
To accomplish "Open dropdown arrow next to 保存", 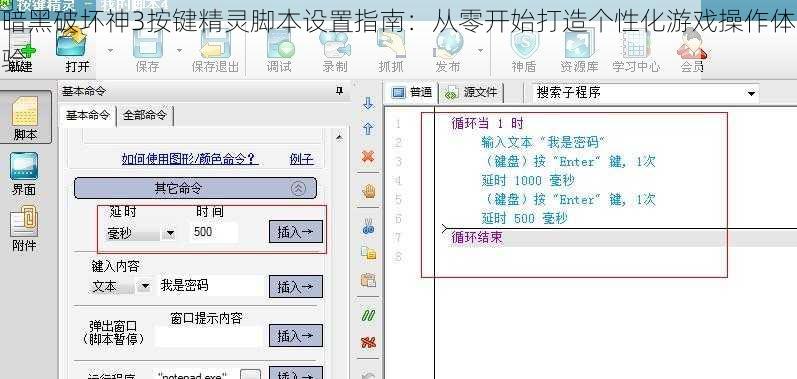I will [x=179, y=50].
